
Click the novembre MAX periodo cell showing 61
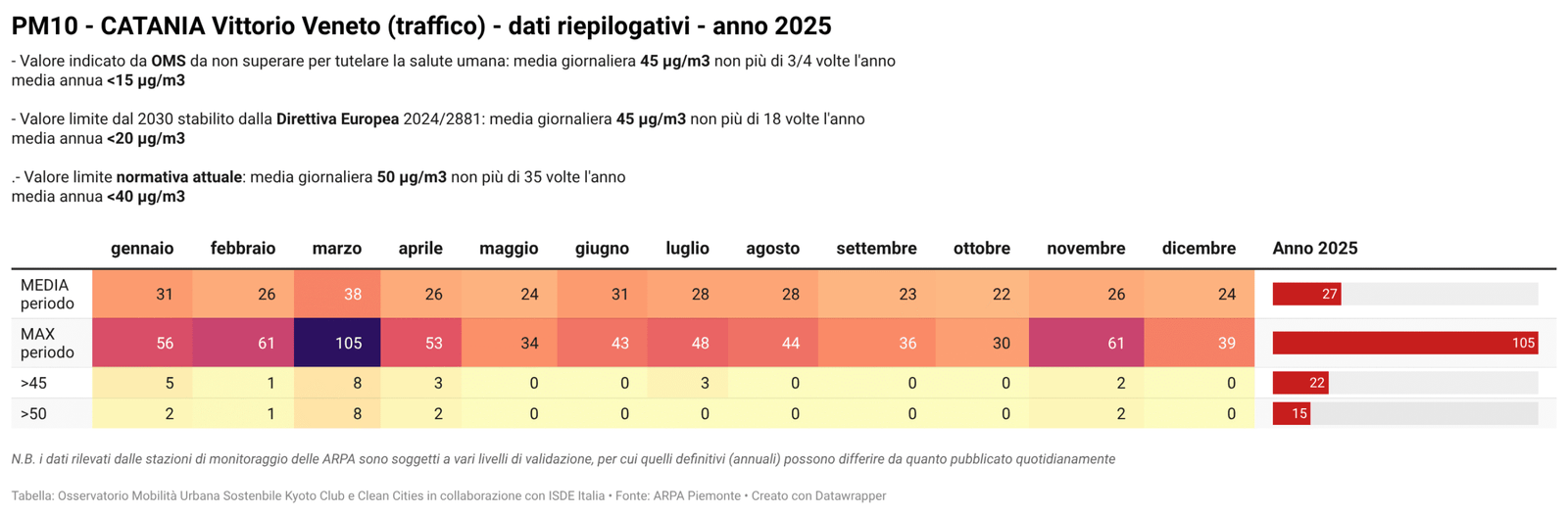click(1086, 343)
